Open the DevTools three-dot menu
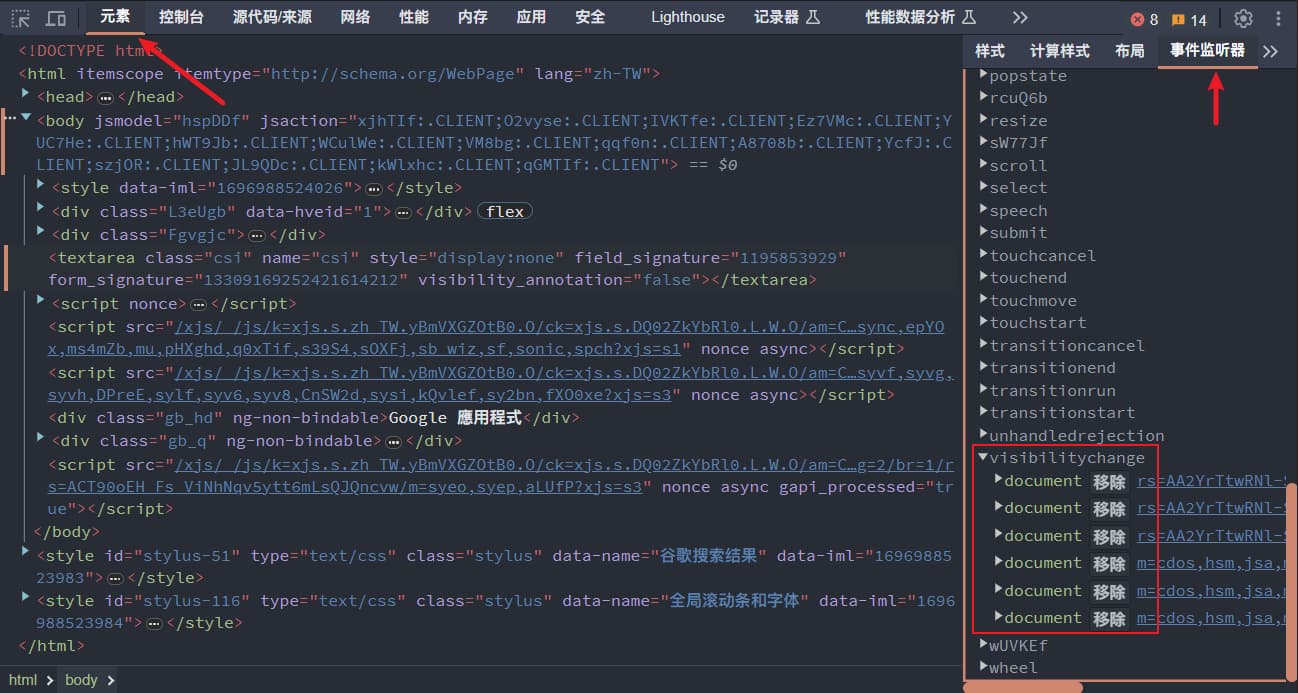Image resolution: width=1298 pixels, height=693 pixels. pos(1278,18)
